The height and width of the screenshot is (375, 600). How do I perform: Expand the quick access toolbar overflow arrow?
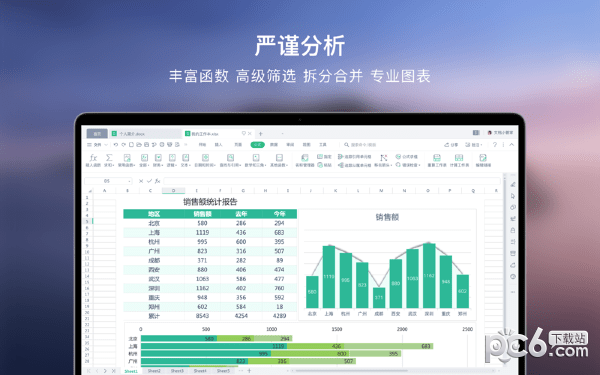[186, 145]
